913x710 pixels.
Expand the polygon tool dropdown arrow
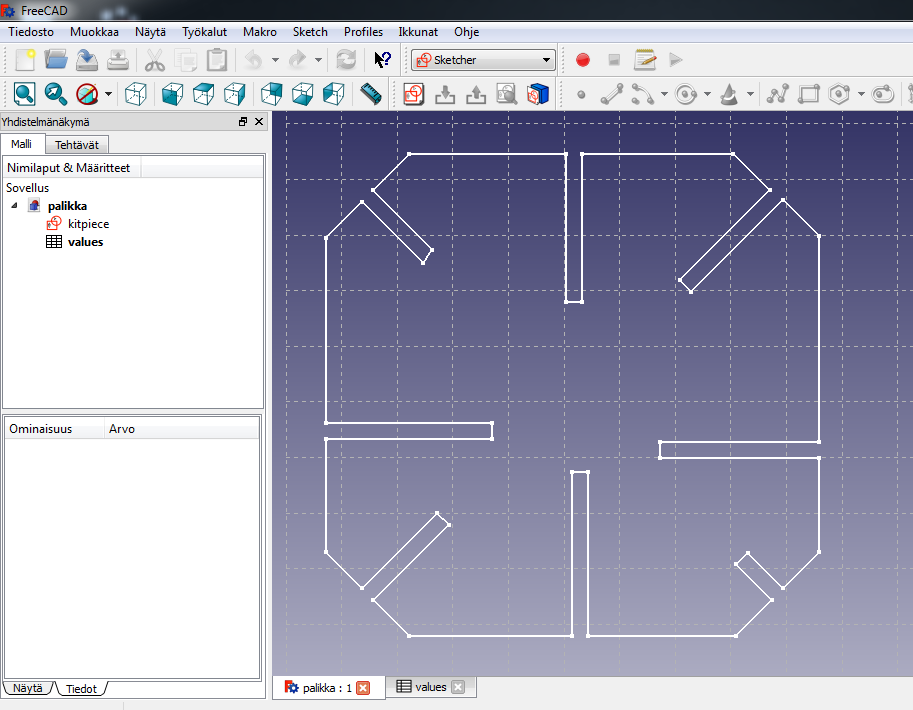coord(861,94)
